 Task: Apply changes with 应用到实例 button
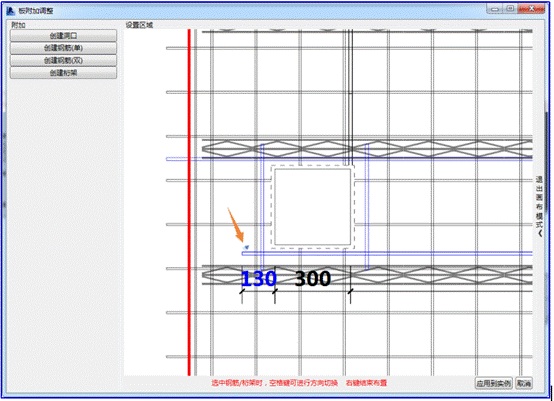point(494,383)
